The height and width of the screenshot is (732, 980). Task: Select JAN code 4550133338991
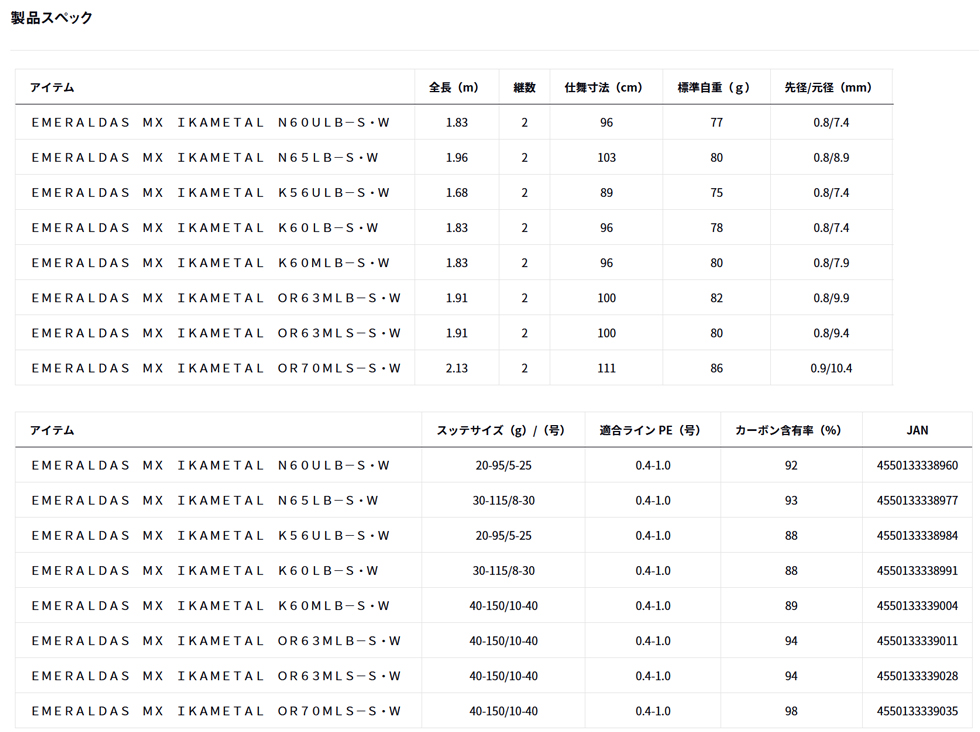tap(918, 571)
